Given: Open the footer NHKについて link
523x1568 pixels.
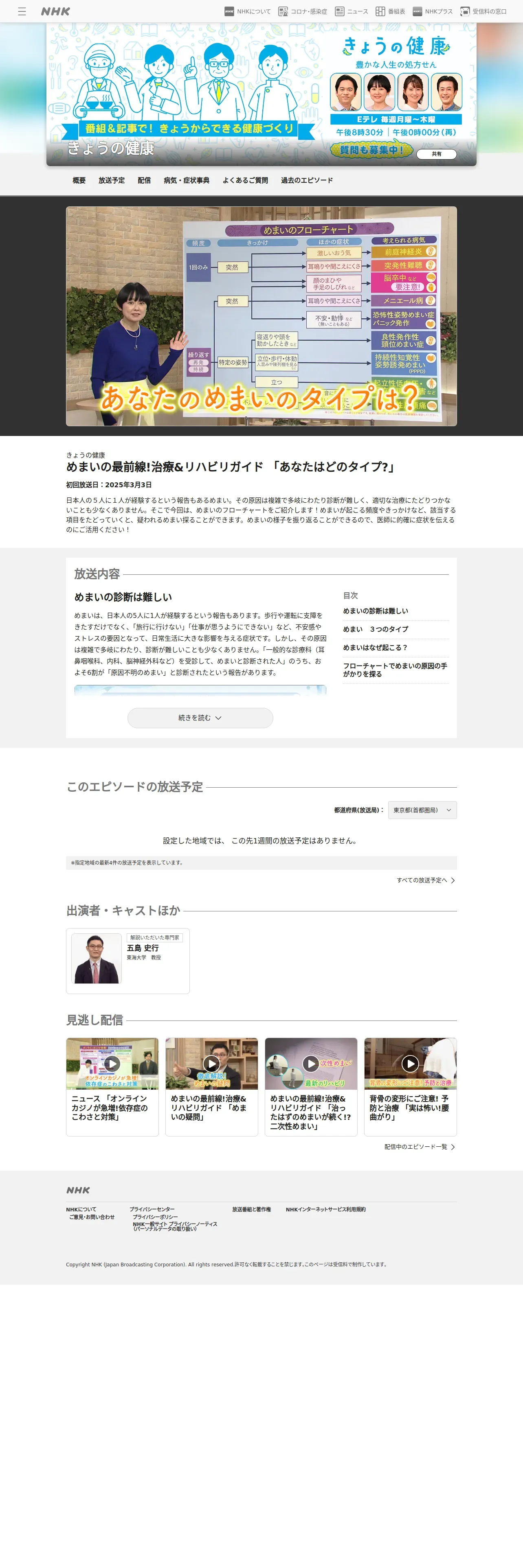Looking at the screenshot, I should point(81,1209).
